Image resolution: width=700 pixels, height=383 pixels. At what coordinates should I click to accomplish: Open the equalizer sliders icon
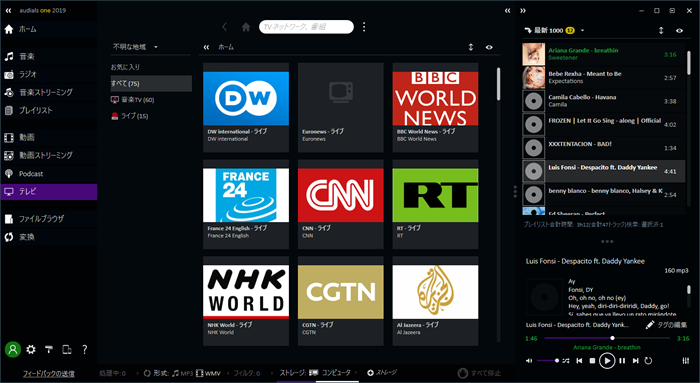coord(686,361)
